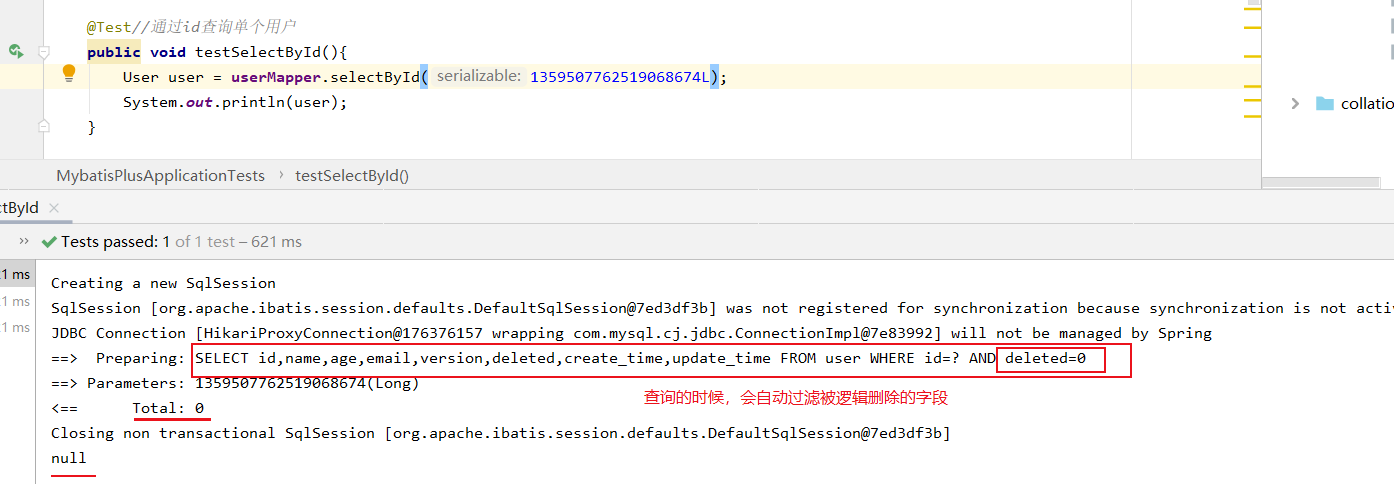Expand the collation folder tree node

click(1295, 103)
